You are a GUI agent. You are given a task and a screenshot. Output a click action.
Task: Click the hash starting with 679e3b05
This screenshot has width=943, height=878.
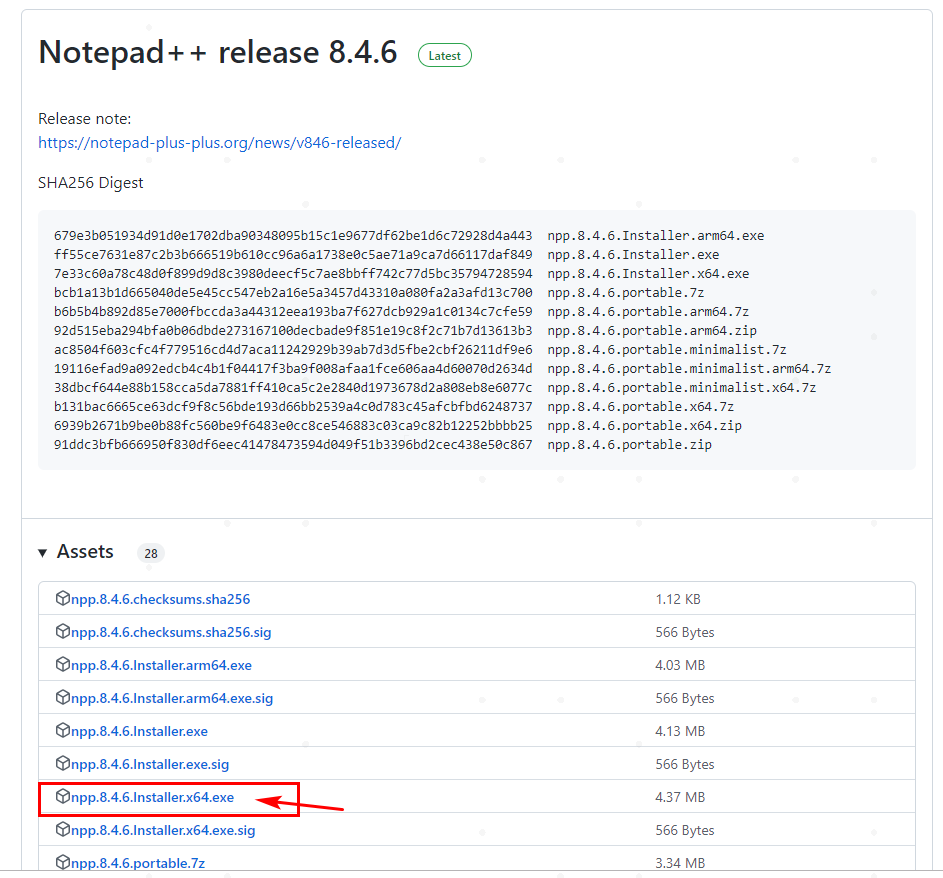(293, 236)
